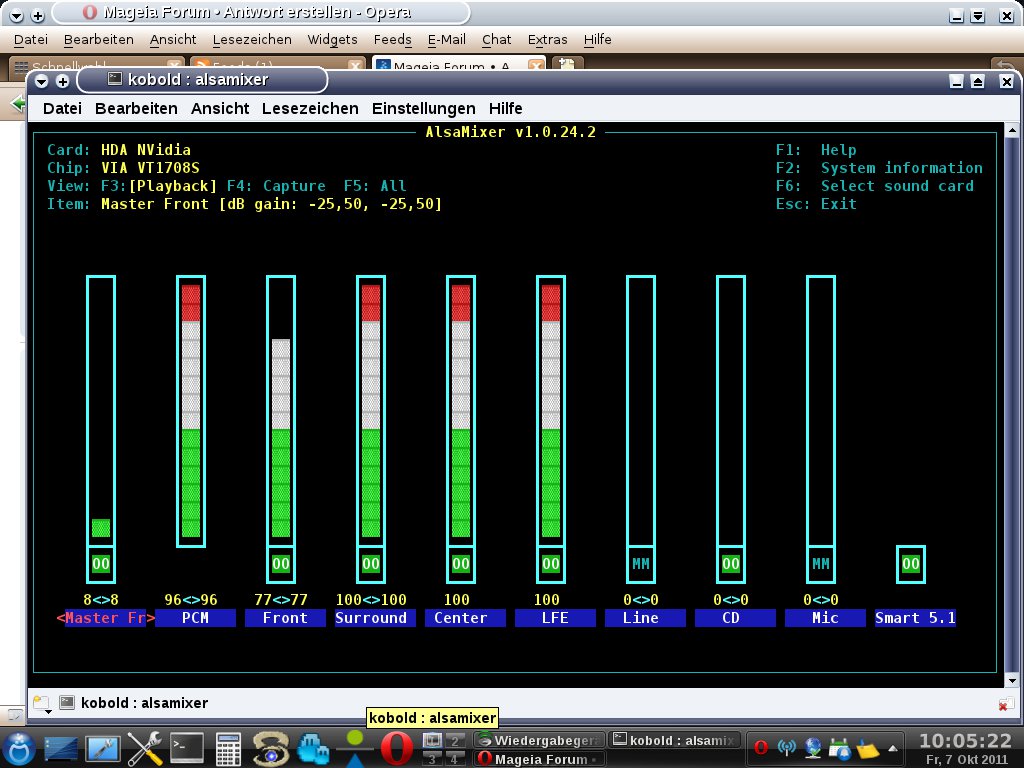Toggle mute box under Center channel
The width and height of the screenshot is (1024, 768).
461,564
